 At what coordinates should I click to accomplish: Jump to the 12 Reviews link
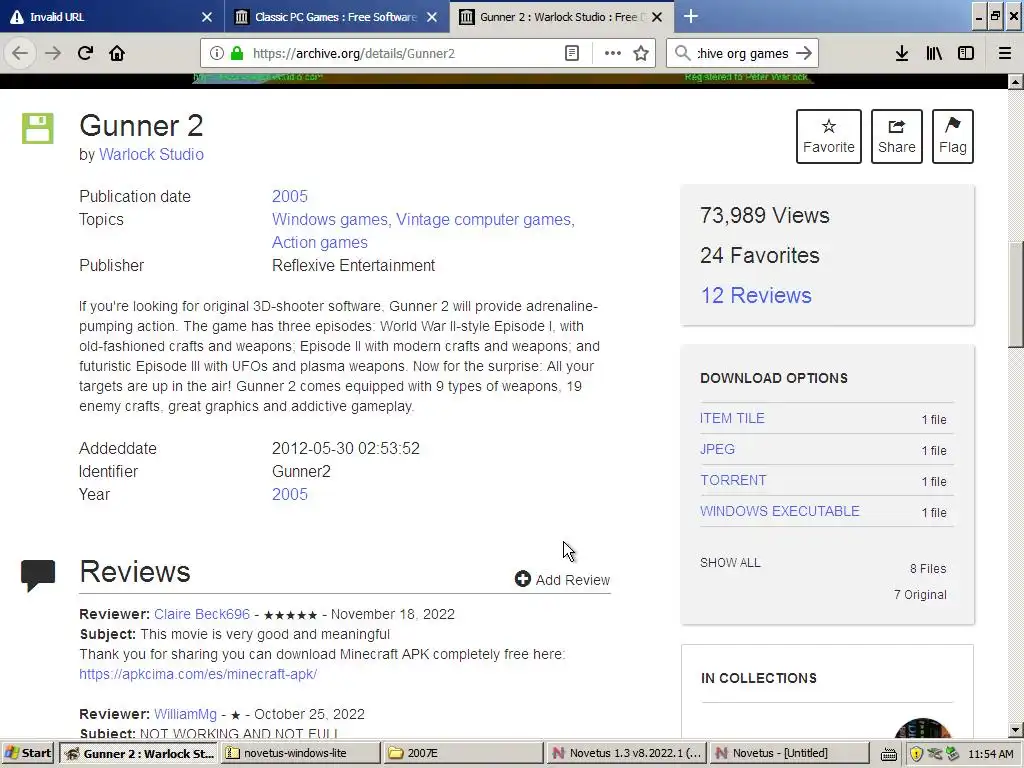tap(756, 295)
